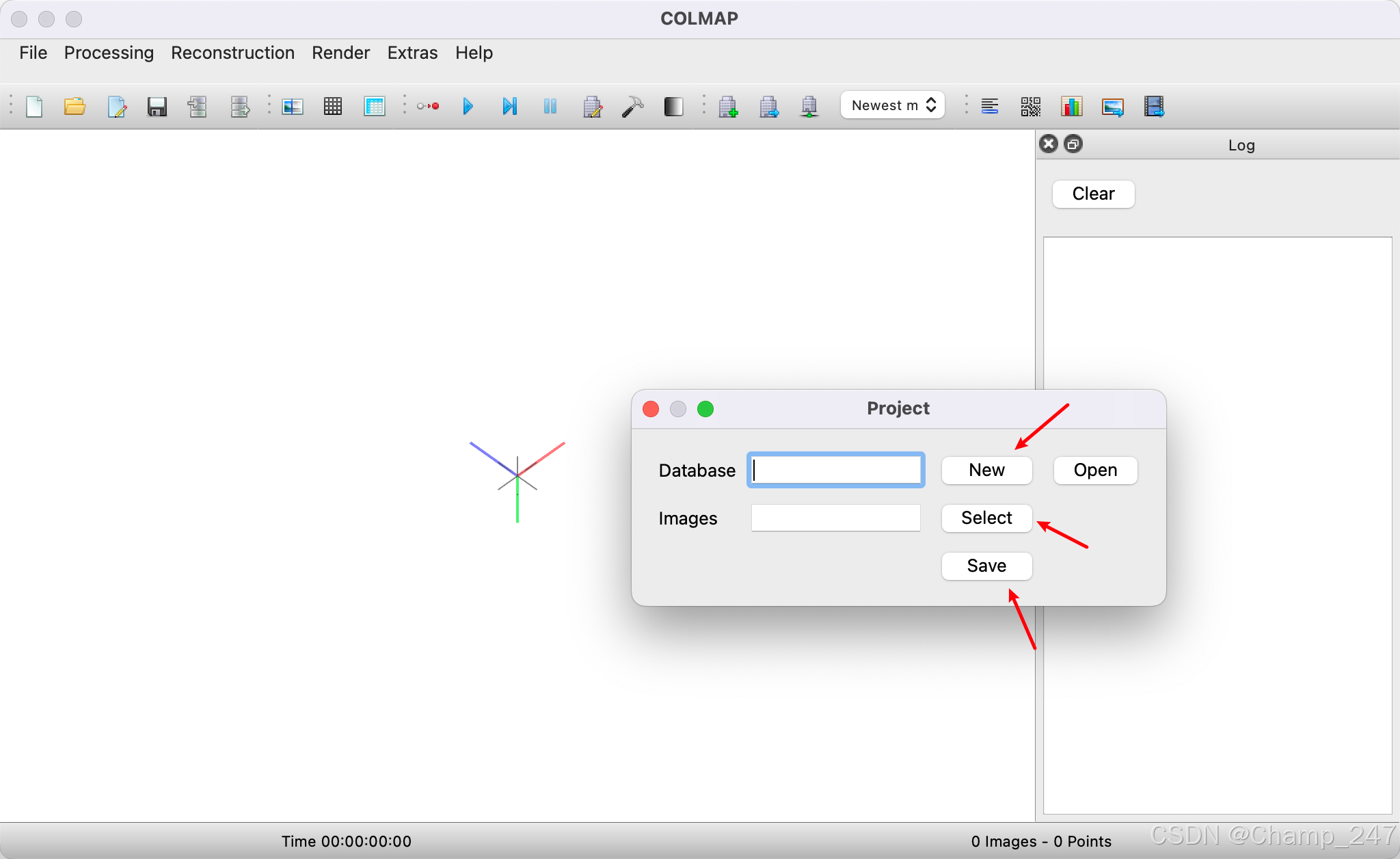
Task: Click the Pause reconstruction icon
Action: [550, 107]
